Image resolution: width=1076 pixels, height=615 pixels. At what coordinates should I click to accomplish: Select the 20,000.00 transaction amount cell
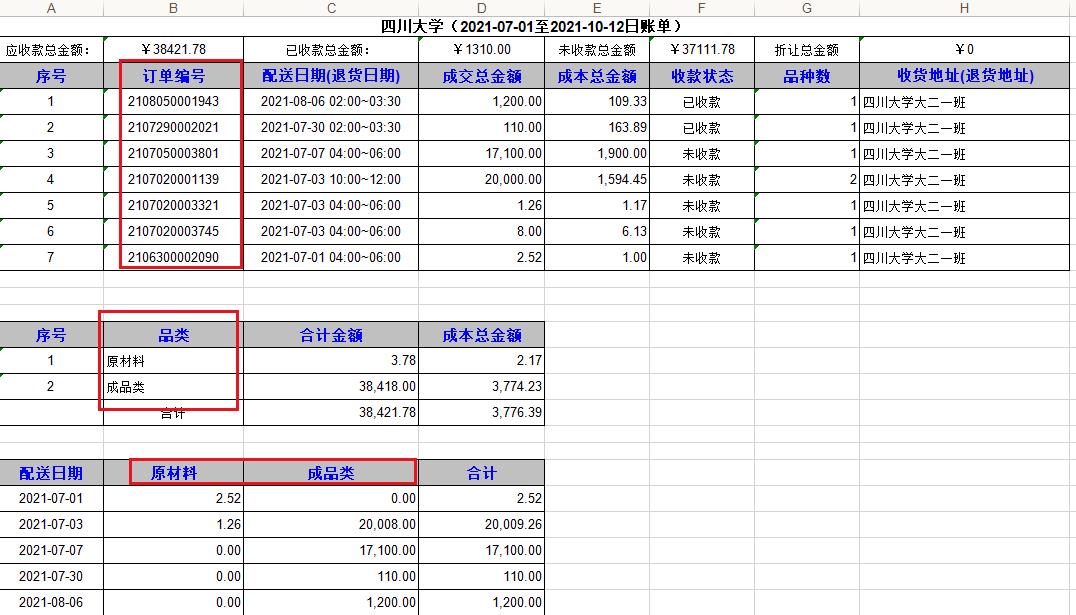click(x=481, y=179)
